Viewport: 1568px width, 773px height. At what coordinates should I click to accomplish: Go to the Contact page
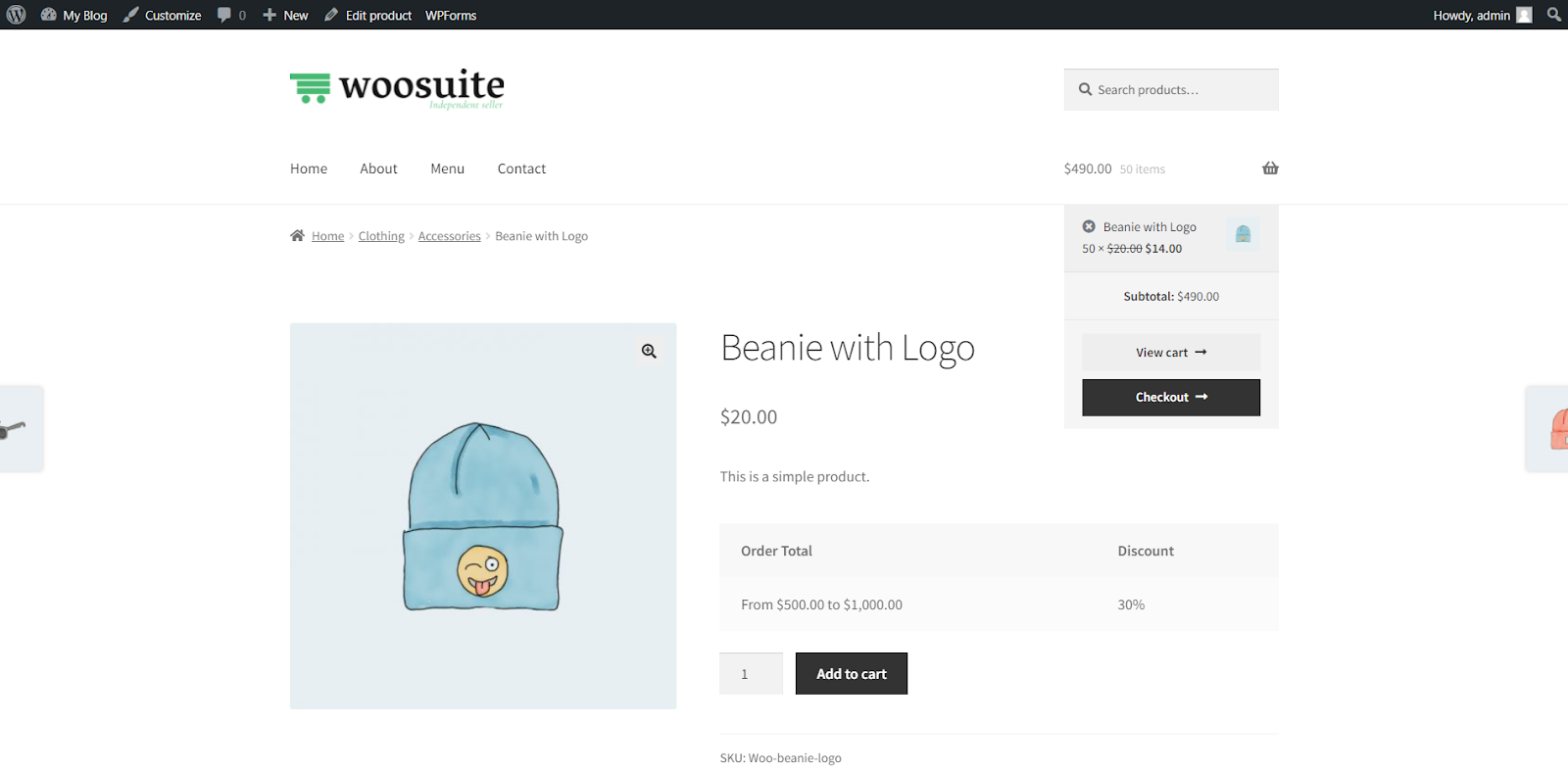pos(521,169)
